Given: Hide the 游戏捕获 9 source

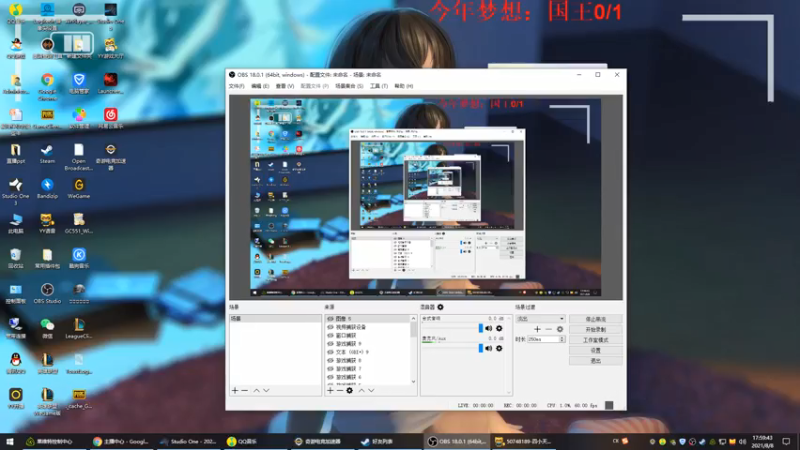Looking at the screenshot, I should pos(330,344).
